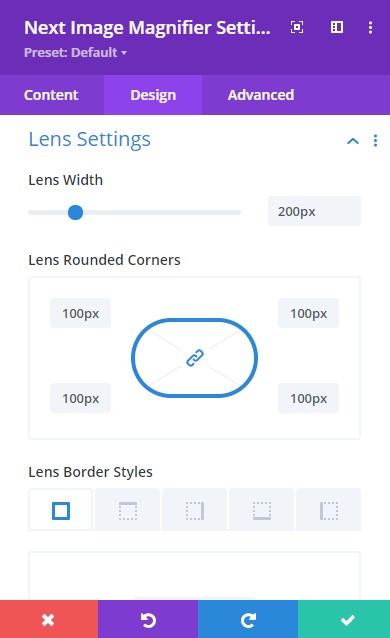Viewport: 390px width, 638px height.
Task: Select the bottom border style icon
Action: (262, 510)
